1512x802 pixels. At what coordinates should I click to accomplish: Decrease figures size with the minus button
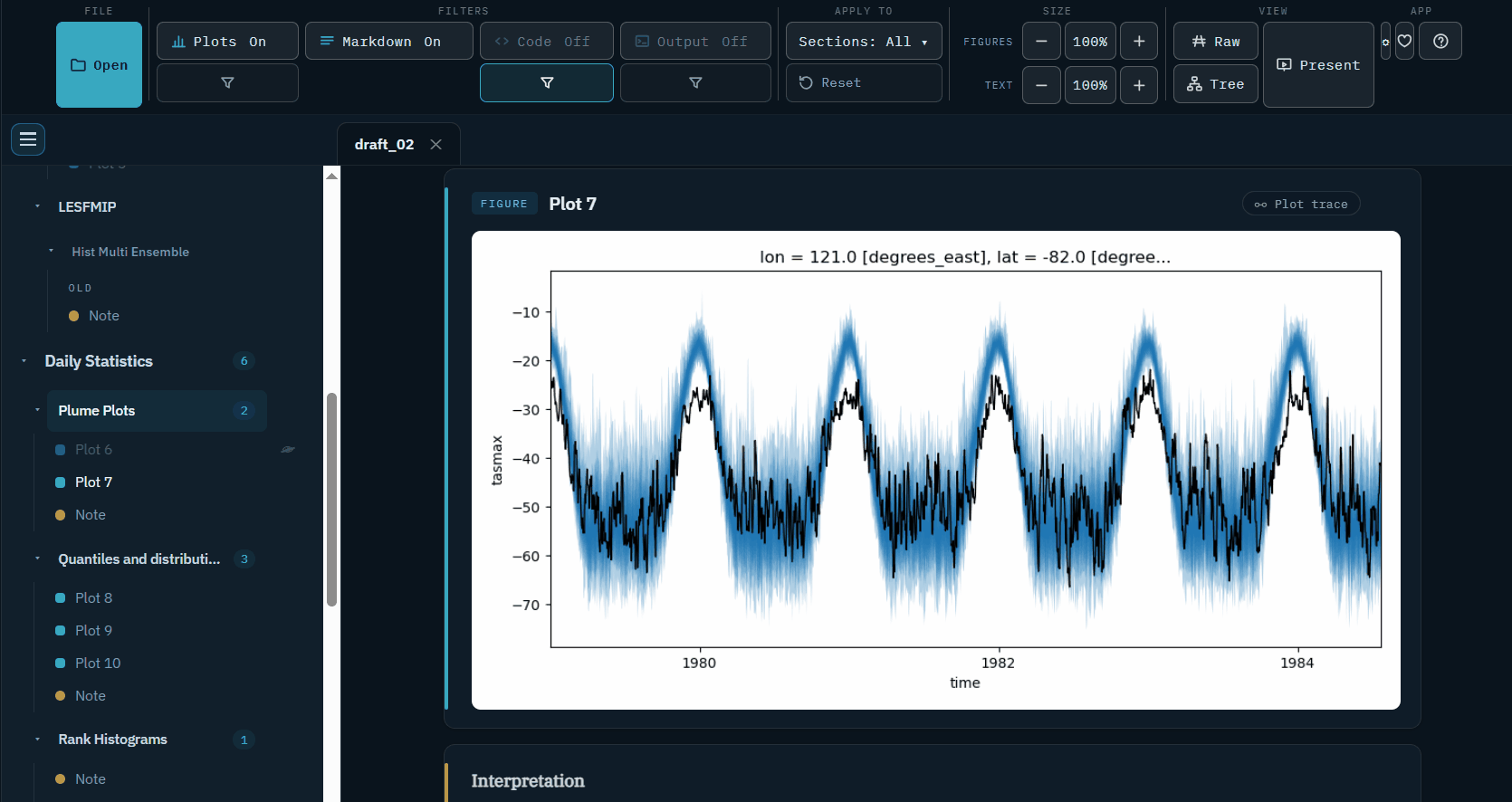pos(1041,42)
